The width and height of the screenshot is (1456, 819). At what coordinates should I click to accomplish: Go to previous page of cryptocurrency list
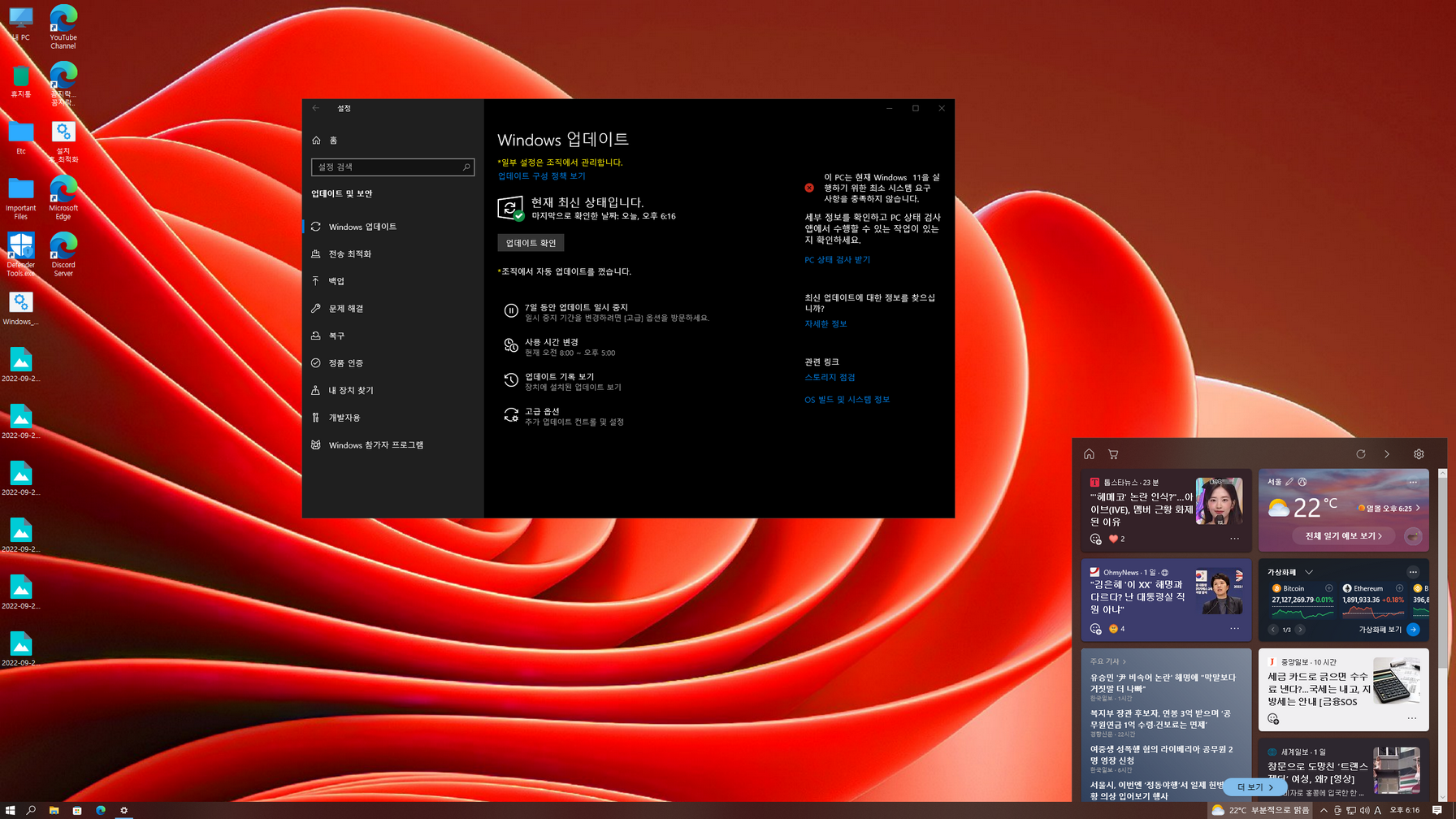(1273, 630)
